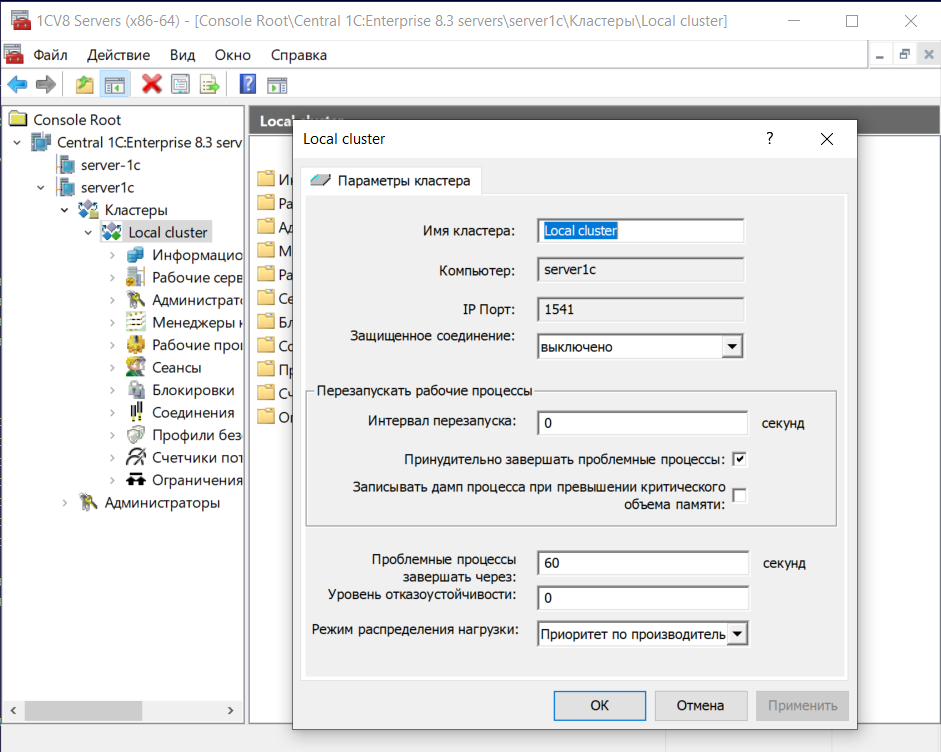
Task: Click the IP Порт field showing 1541
Action: 640,309
